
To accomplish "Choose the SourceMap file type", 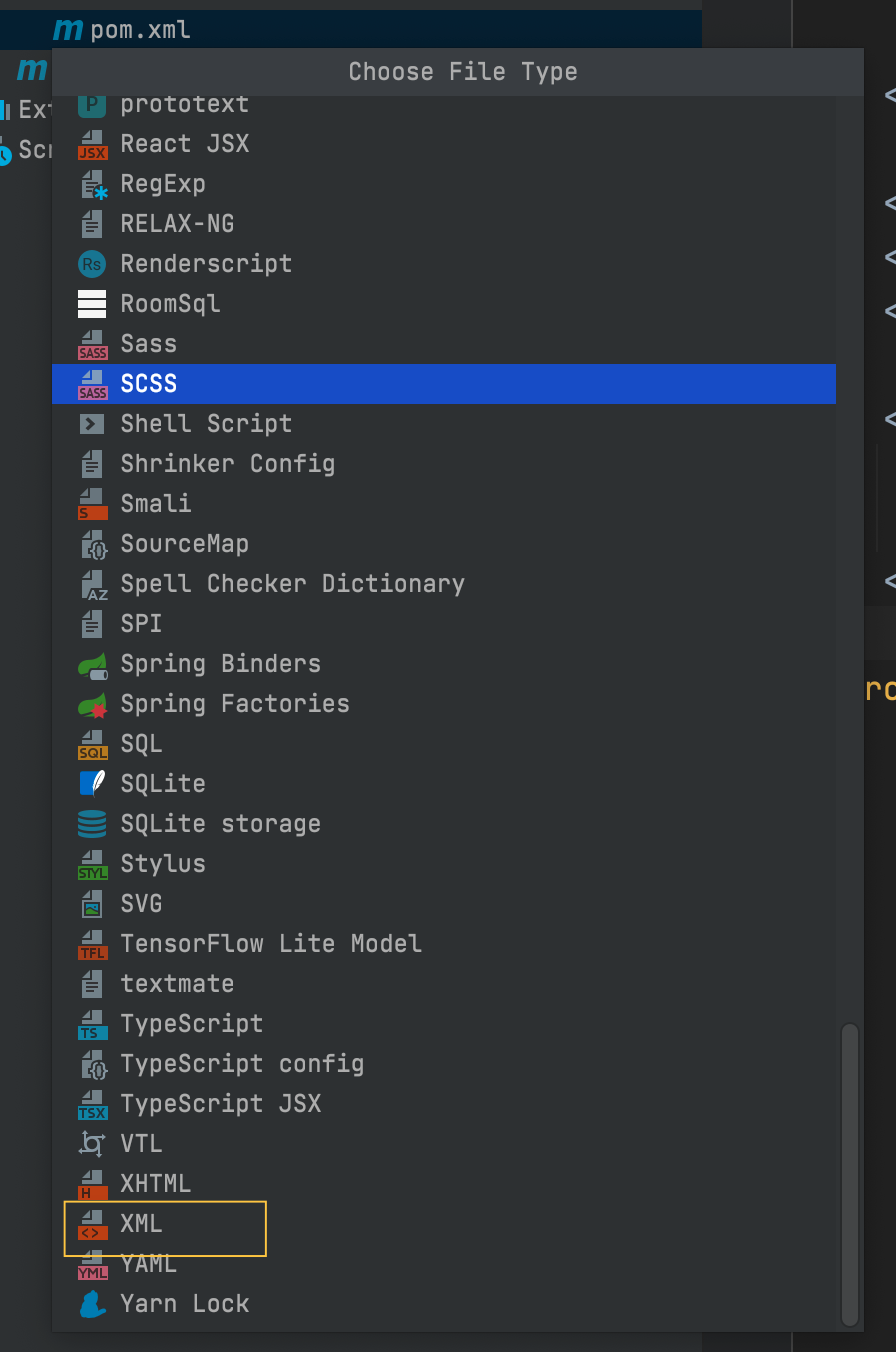I will 184,544.
